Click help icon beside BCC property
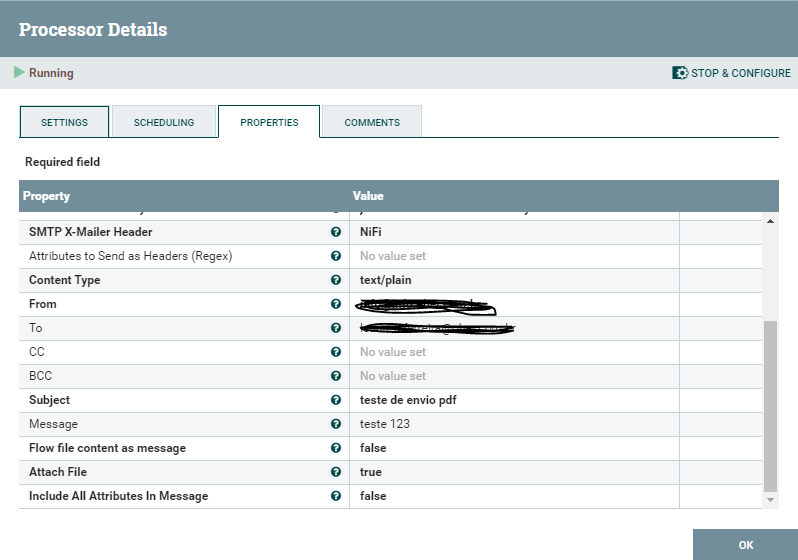 pos(336,376)
